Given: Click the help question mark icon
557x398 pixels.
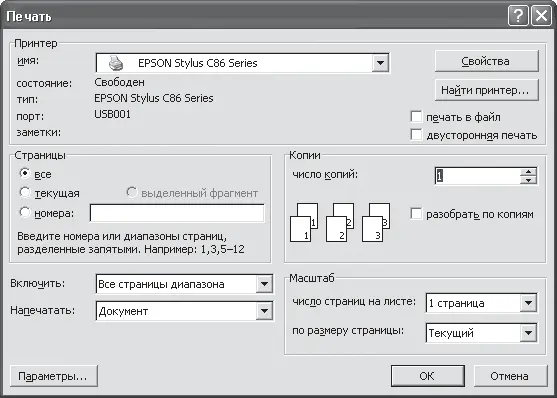Looking at the screenshot, I should [x=518, y=16].
